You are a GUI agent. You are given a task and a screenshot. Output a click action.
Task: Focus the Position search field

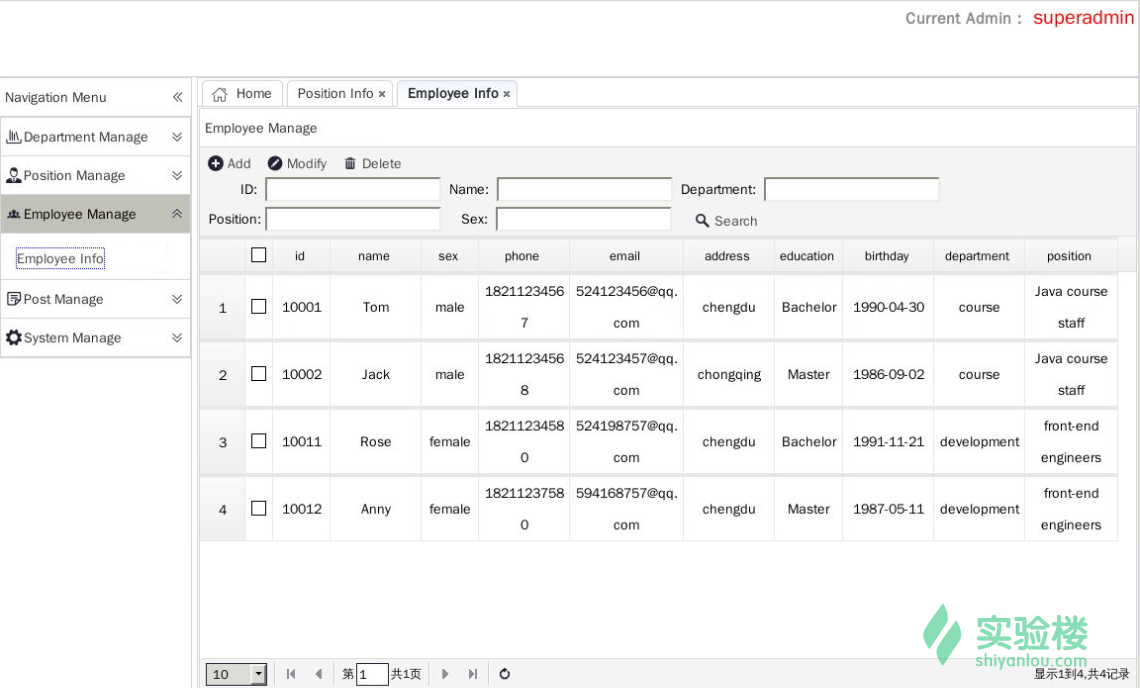[353, 219]
